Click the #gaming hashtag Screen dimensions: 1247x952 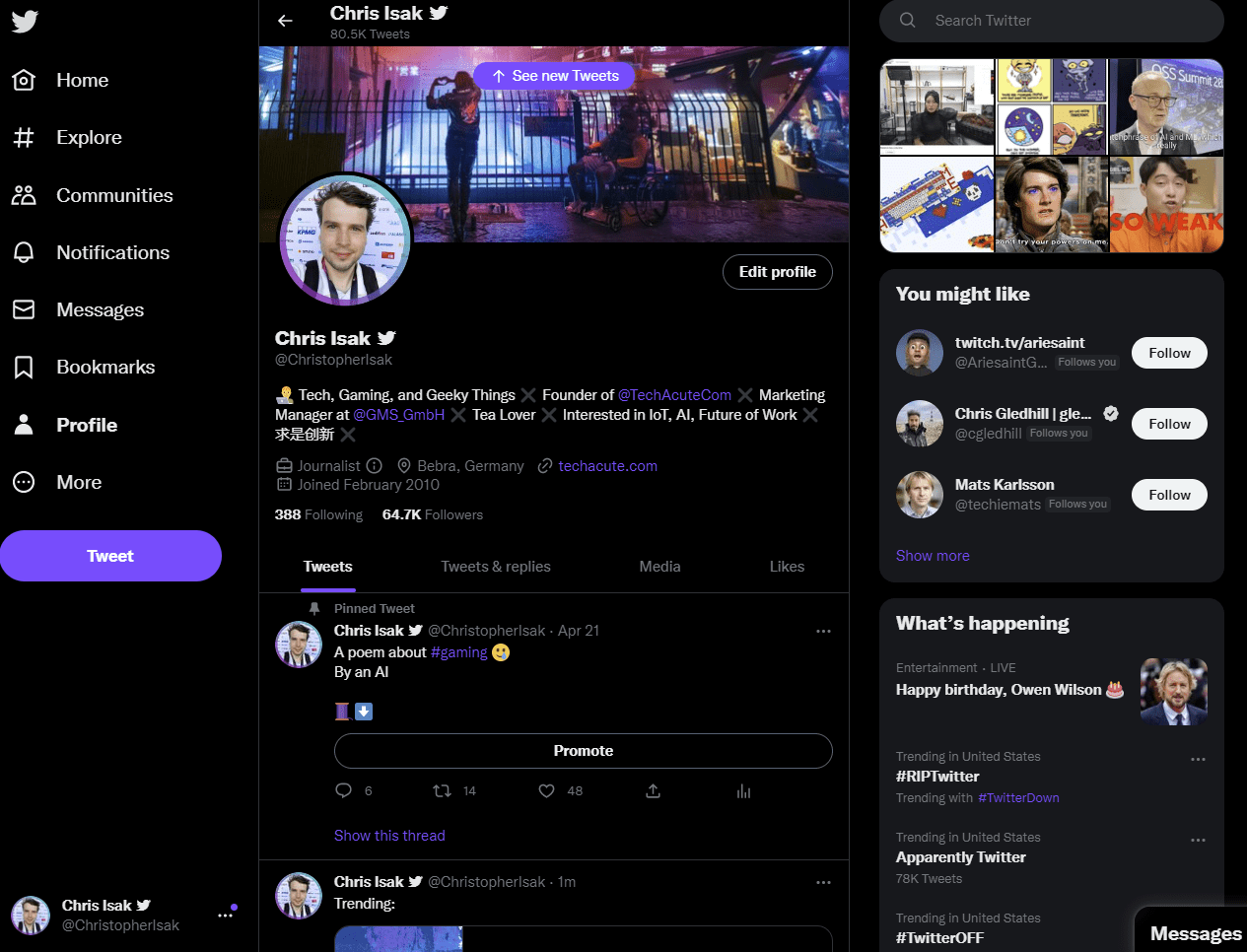pos(459,652)
